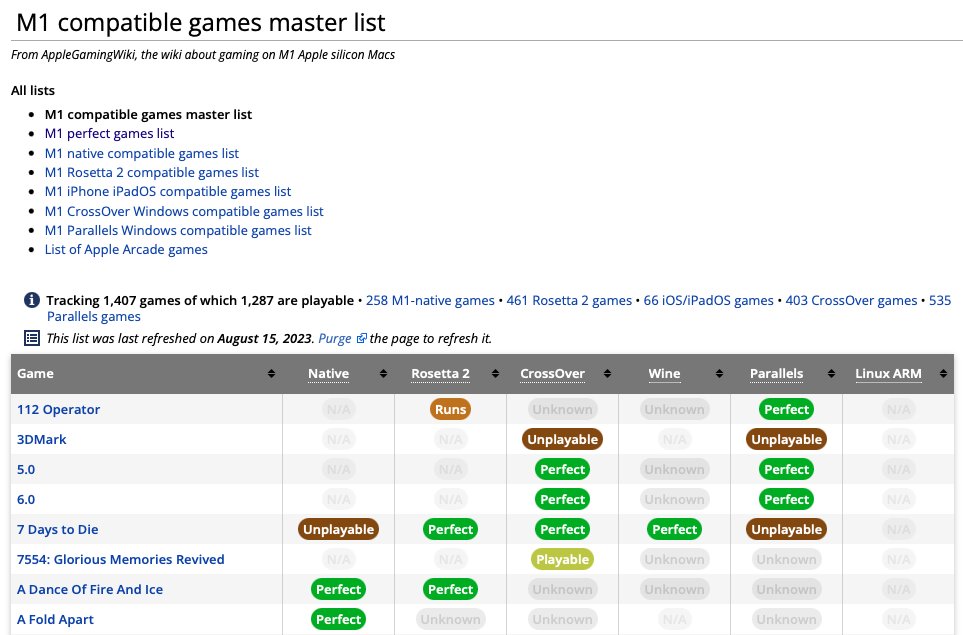
Task: Click the Game column header label
Action: coord(36,373)
